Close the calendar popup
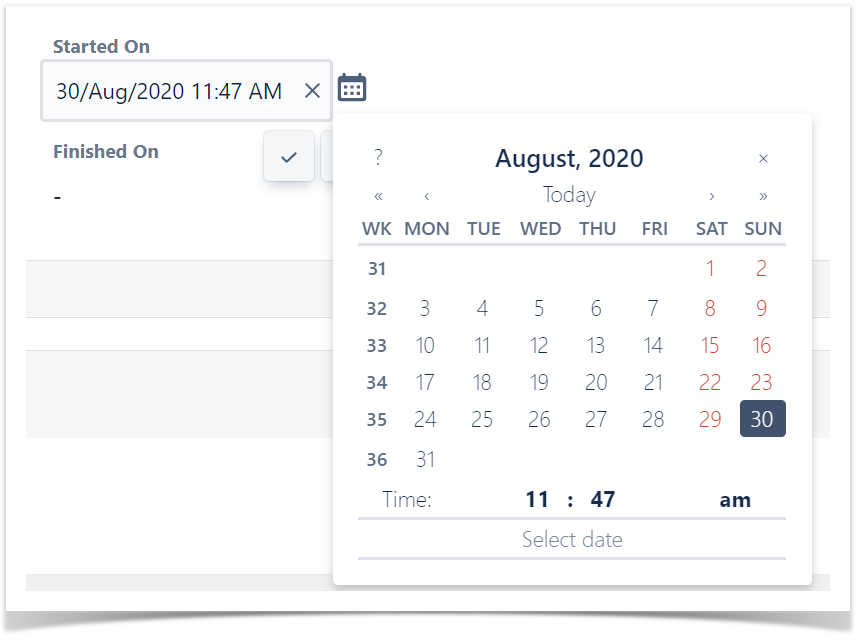864x640 pixels. point(763,159)
